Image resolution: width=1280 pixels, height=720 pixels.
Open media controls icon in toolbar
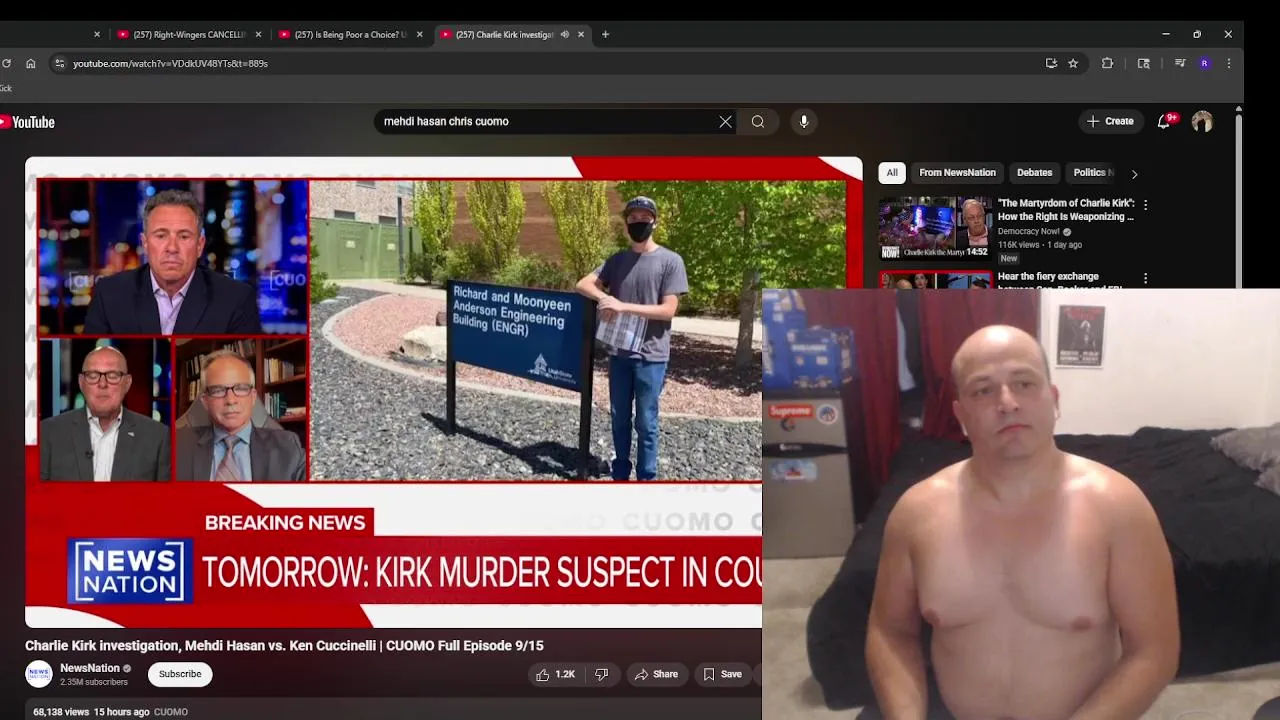1180,63
